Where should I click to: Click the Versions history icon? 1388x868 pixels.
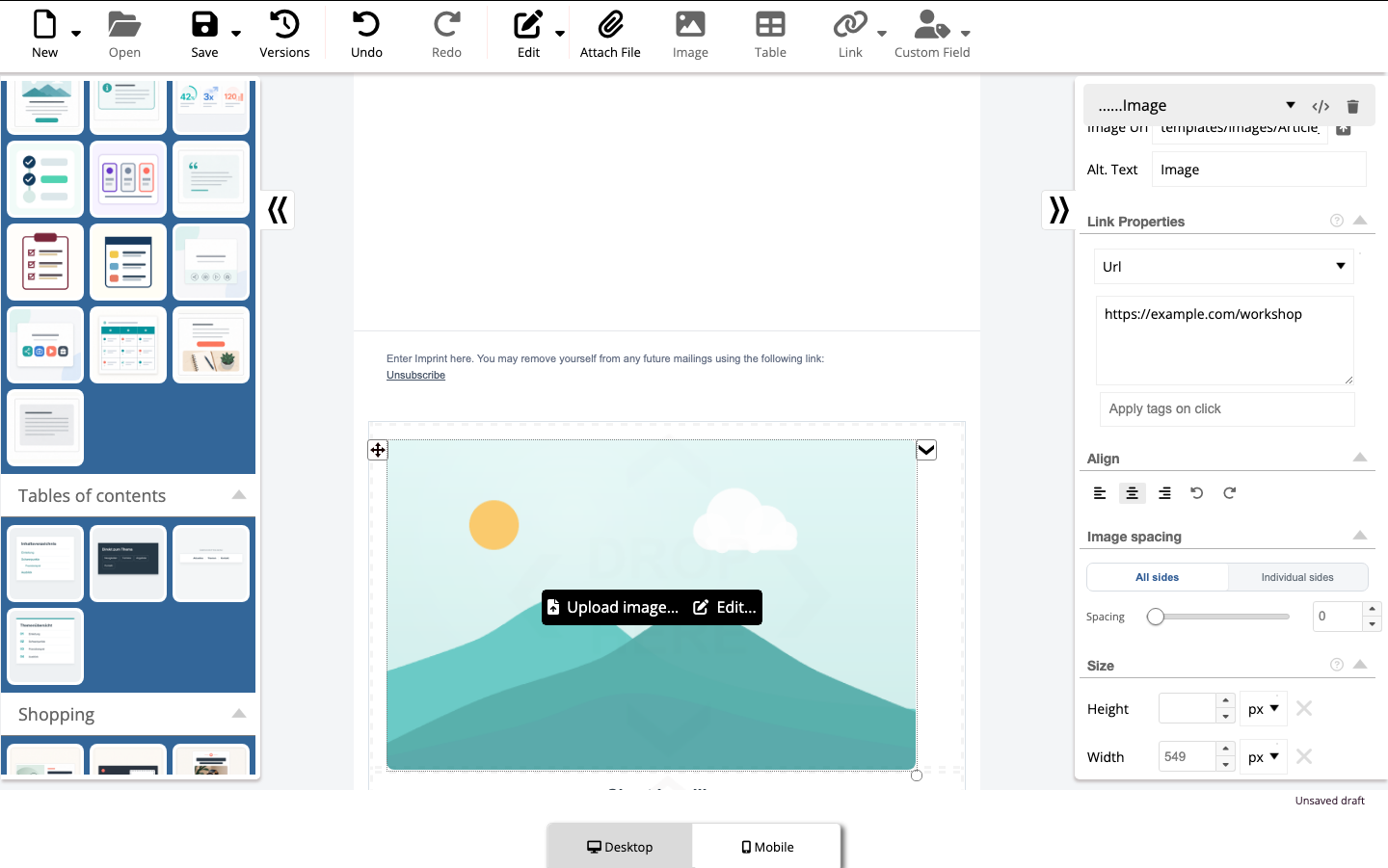tap(284, 24)
